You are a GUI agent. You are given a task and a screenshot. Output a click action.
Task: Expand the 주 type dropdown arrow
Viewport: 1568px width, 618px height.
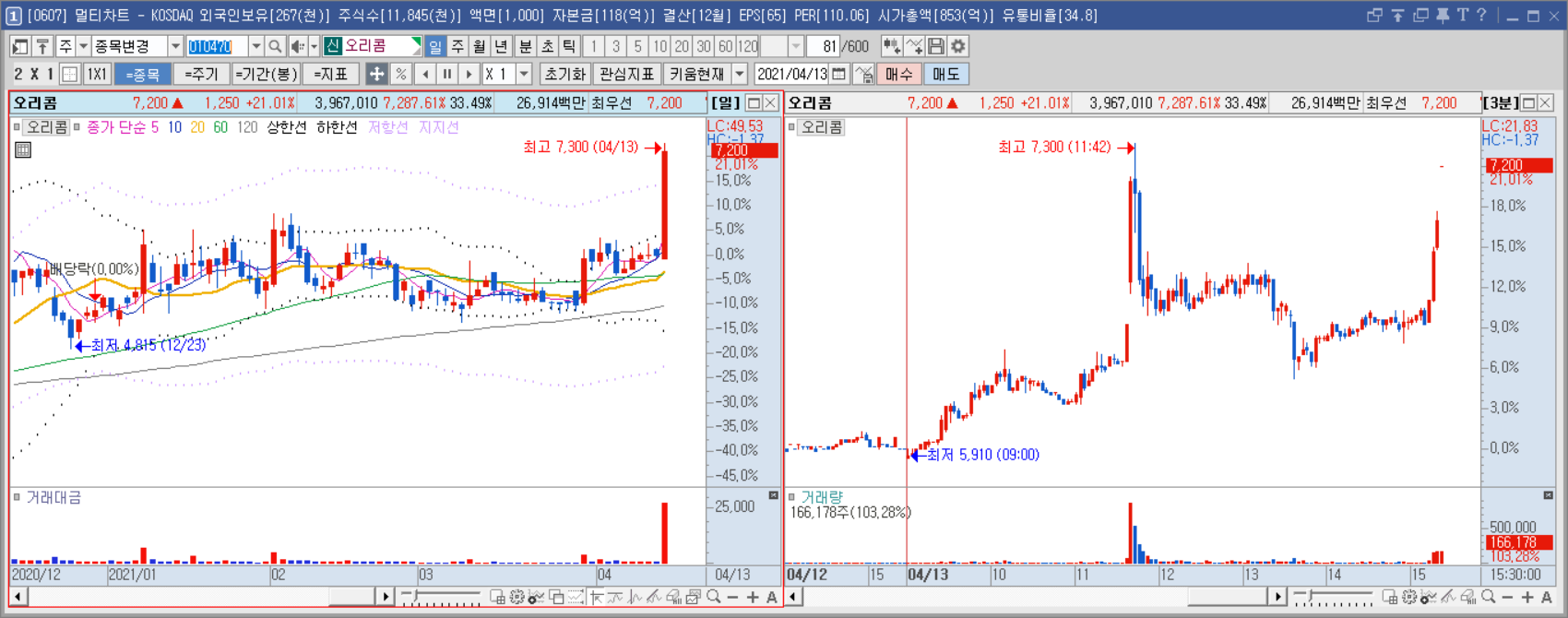(x=83, y=46)
